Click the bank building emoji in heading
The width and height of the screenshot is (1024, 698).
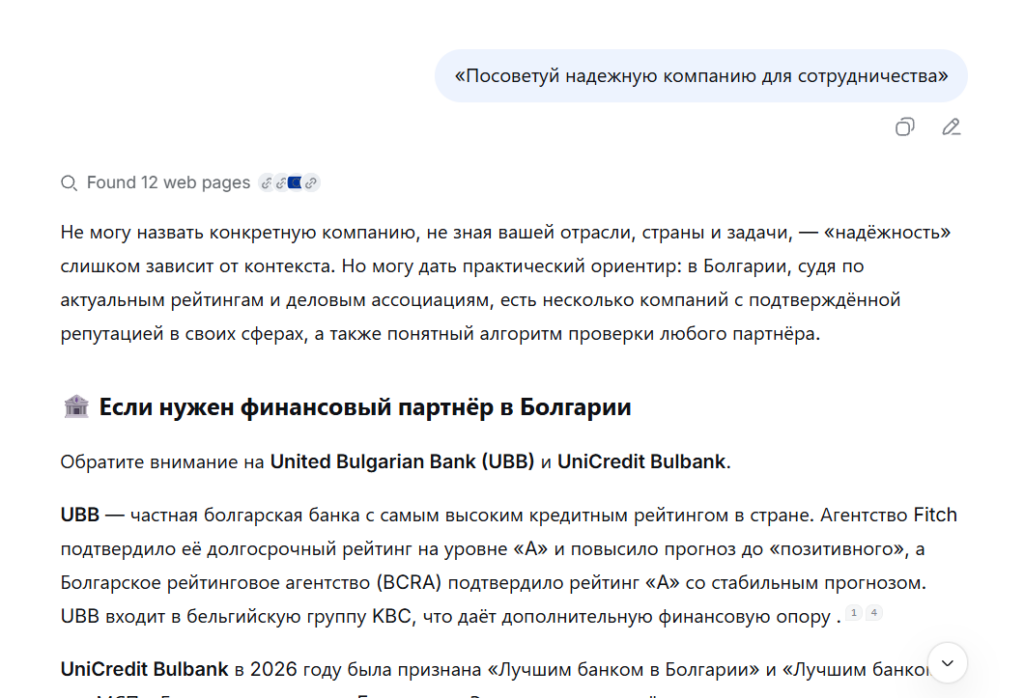point(76,406)
